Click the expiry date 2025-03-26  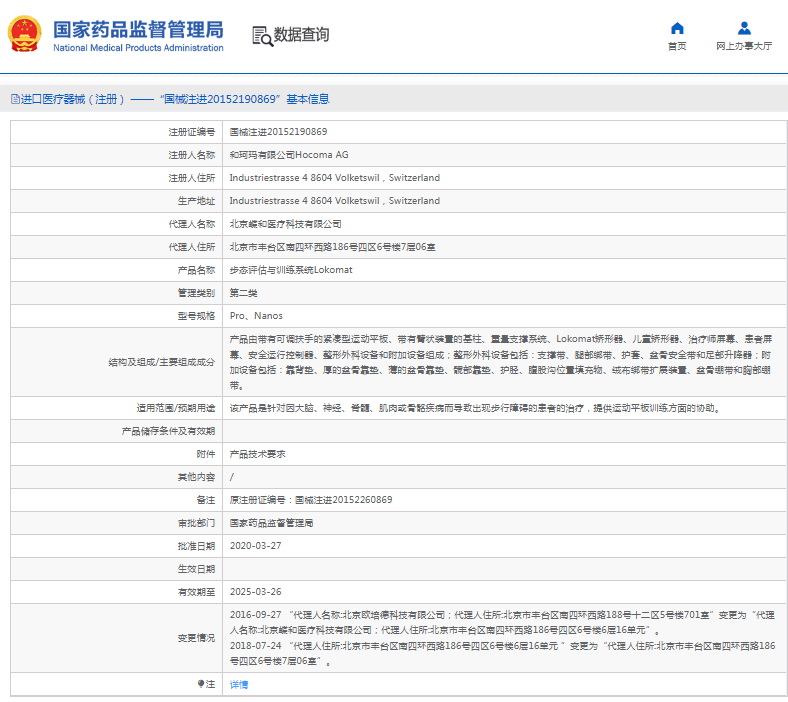pos(255,592)
